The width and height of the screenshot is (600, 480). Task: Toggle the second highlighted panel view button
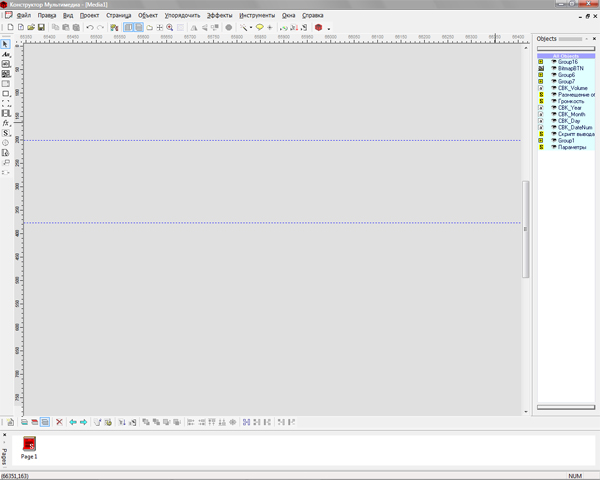(x=139, y=27)
